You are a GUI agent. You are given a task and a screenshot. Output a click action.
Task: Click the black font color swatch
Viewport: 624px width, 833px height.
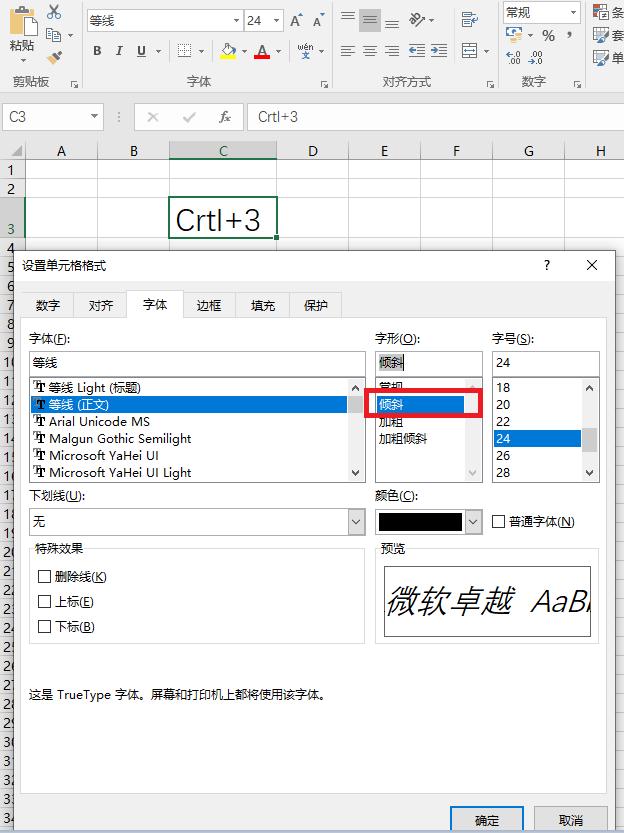pyautogui.click(x=420, y=522)
